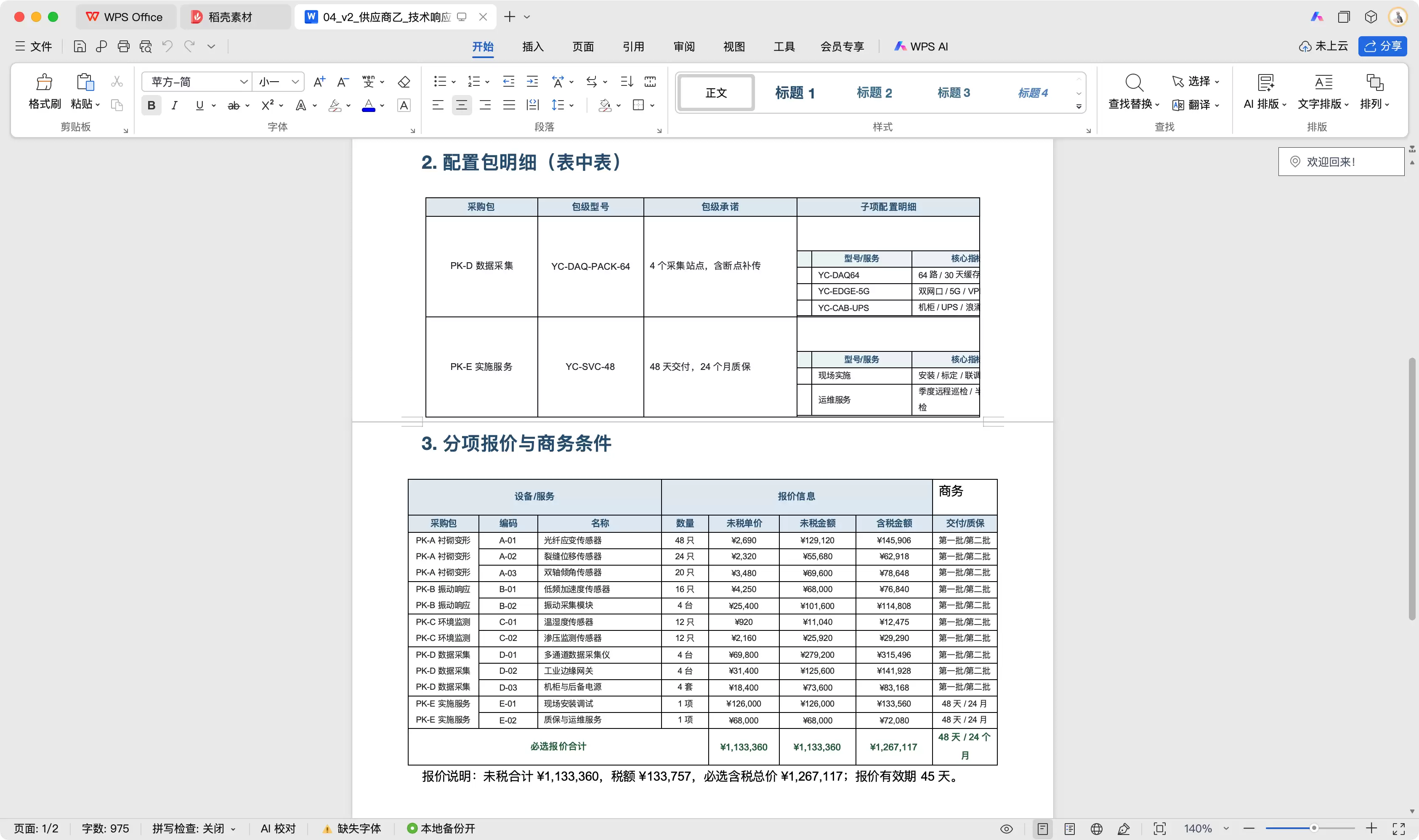The height and width of the screenshot is (840, 1419).
Task: Open the 引用 ribbon tab
Action: (633, 46)
